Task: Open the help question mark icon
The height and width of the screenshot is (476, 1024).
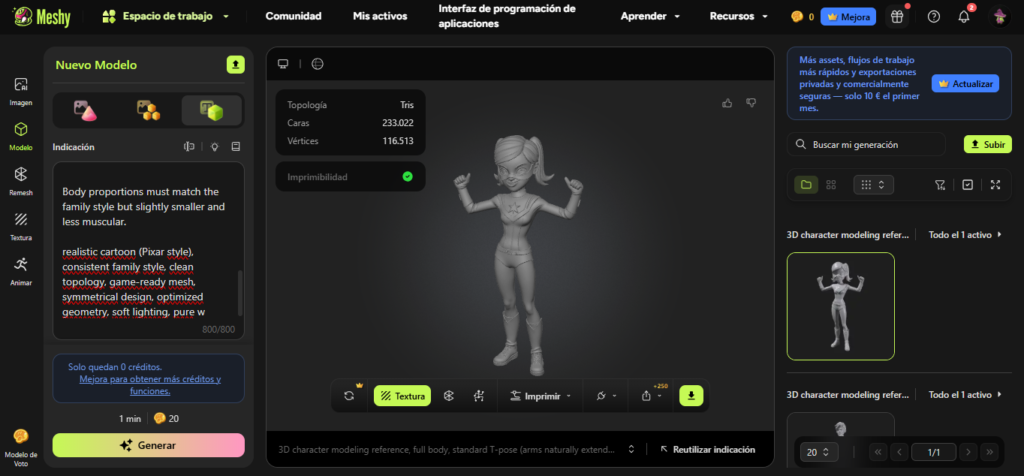Action: (934, 17)
